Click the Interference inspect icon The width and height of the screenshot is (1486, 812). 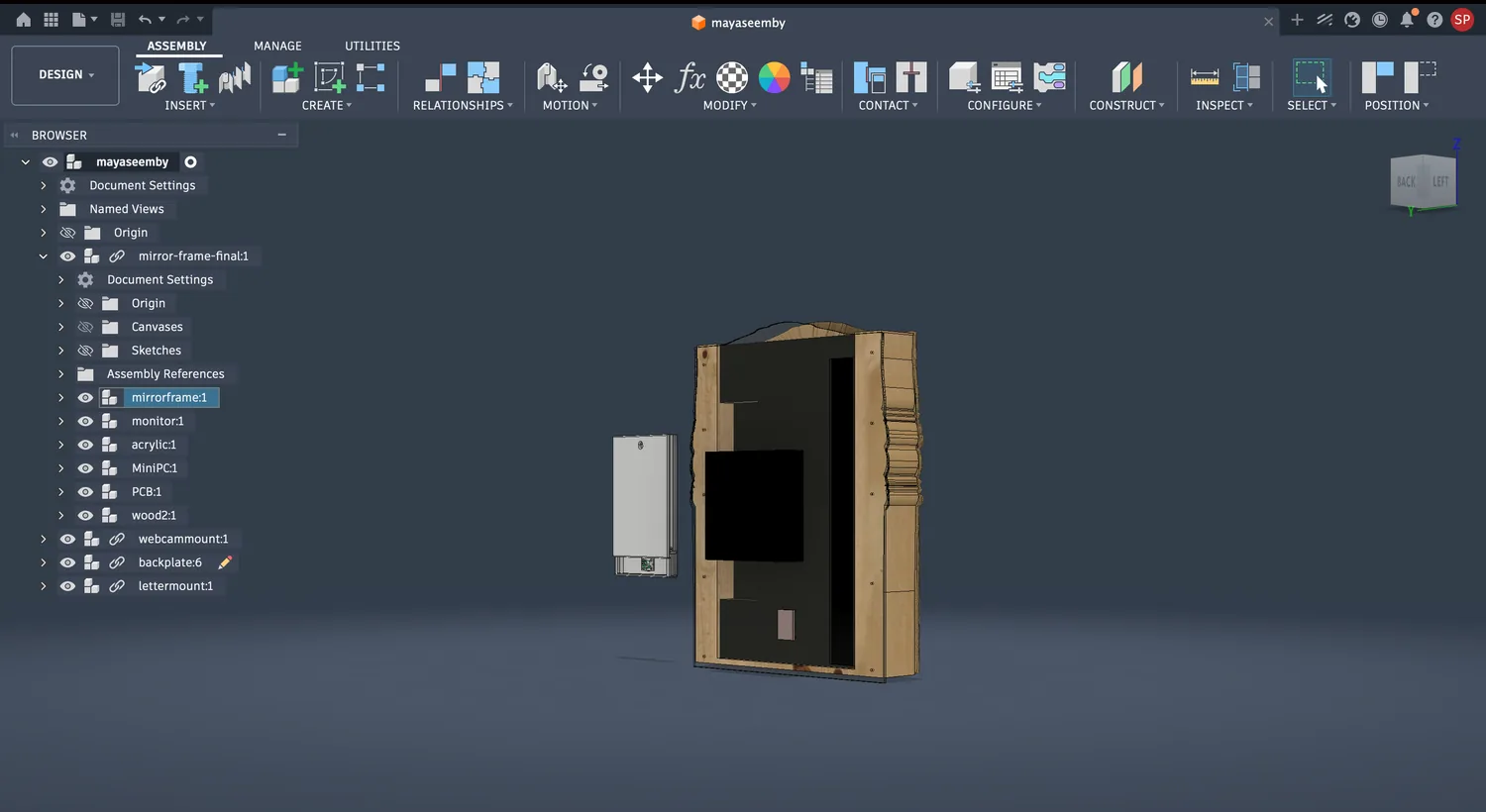click(x=1246, y=77)
